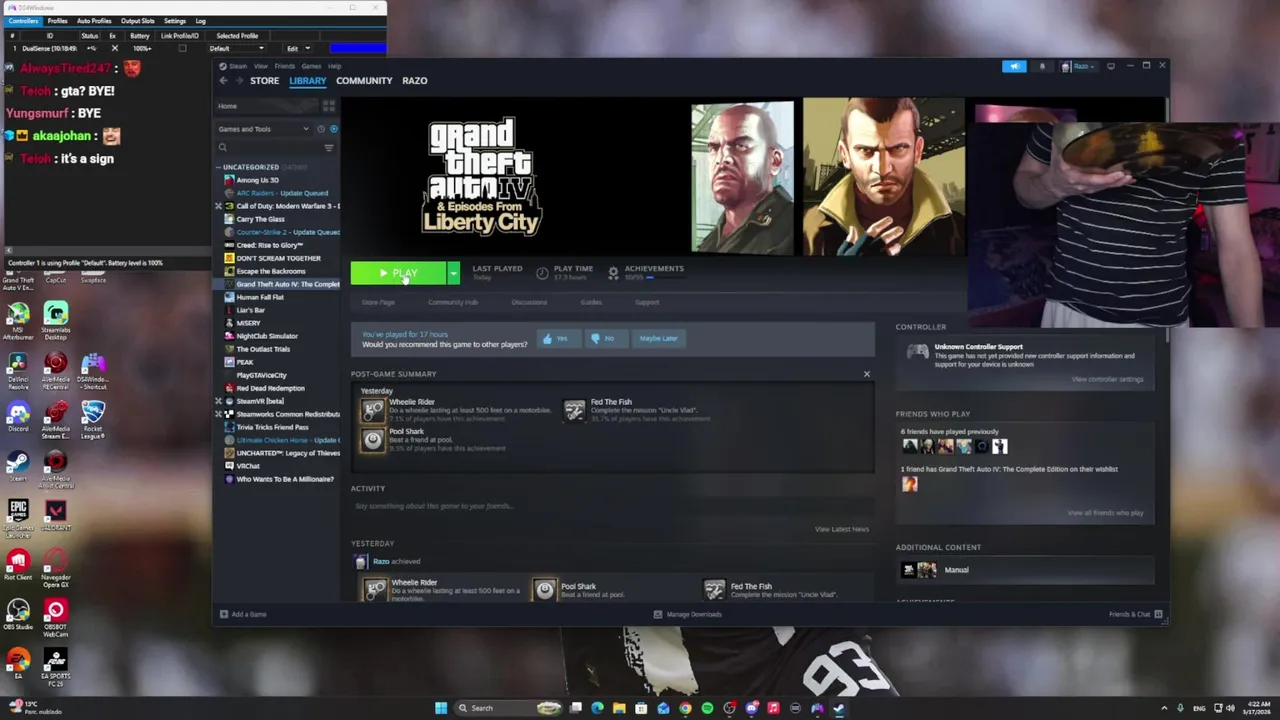Open the dropdown arrow beside PLAY

[453, 273]
